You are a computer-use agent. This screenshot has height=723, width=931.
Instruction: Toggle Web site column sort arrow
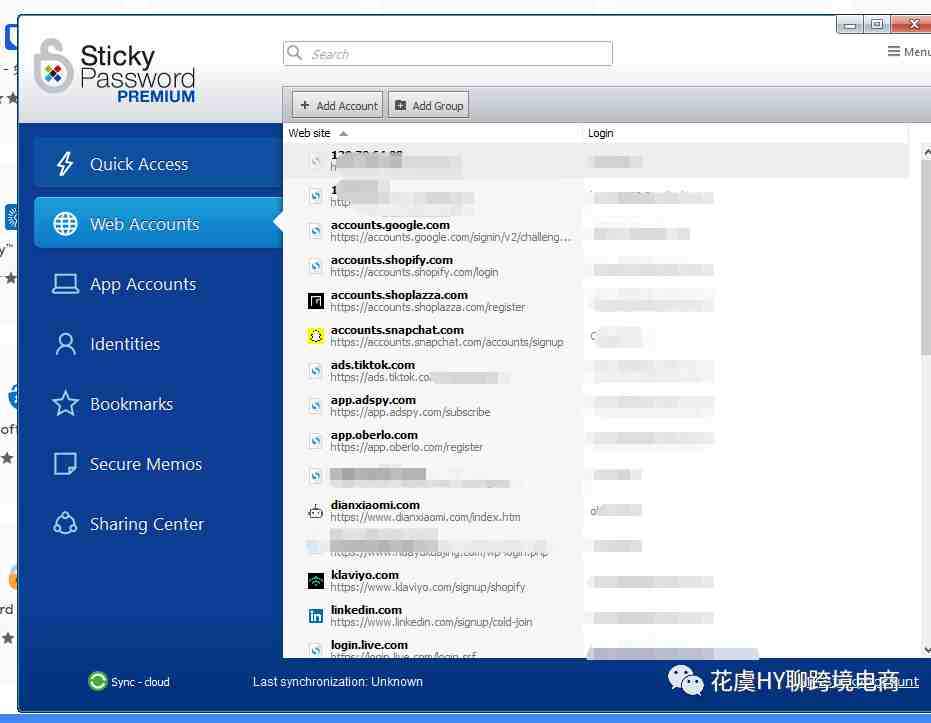coord(343,134)
